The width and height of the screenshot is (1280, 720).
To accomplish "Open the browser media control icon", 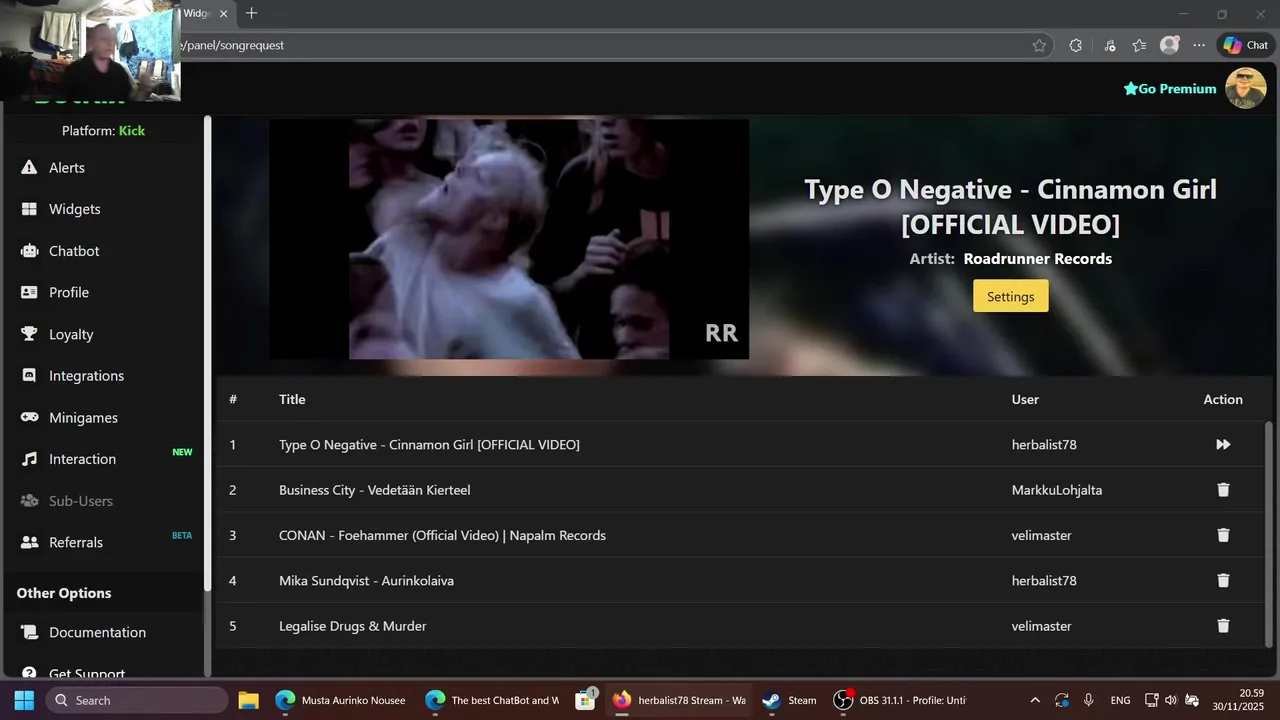I will 1109,45.
